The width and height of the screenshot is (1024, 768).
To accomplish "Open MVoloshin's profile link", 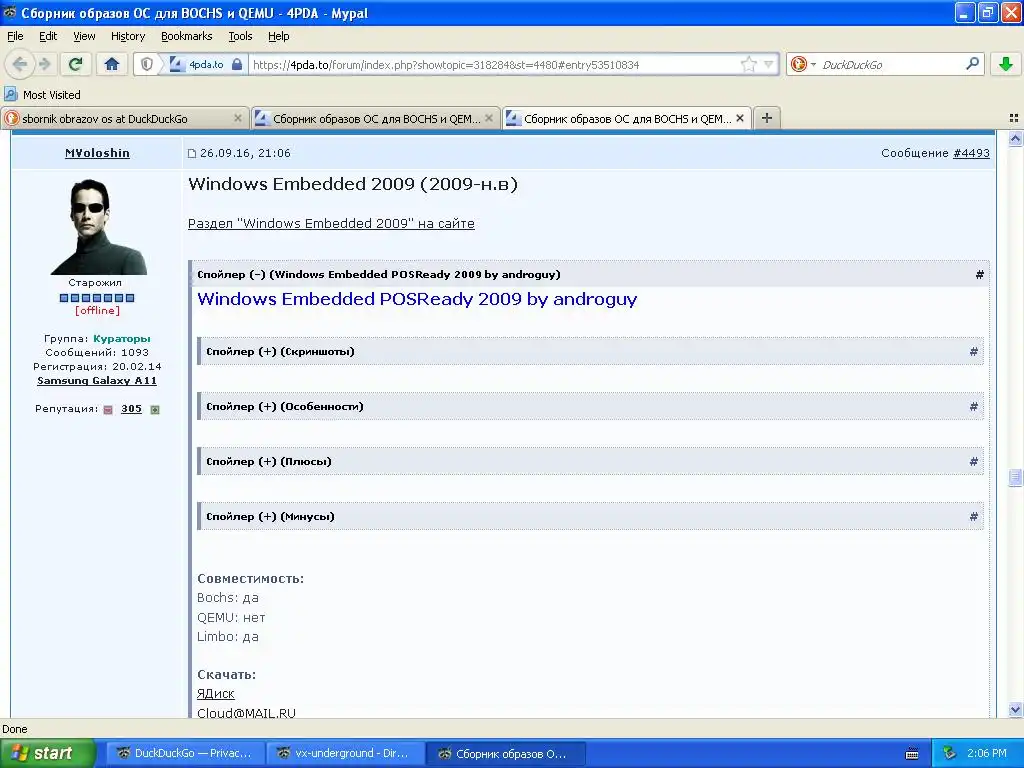I will pyautogui.click(x=97, y=153).
